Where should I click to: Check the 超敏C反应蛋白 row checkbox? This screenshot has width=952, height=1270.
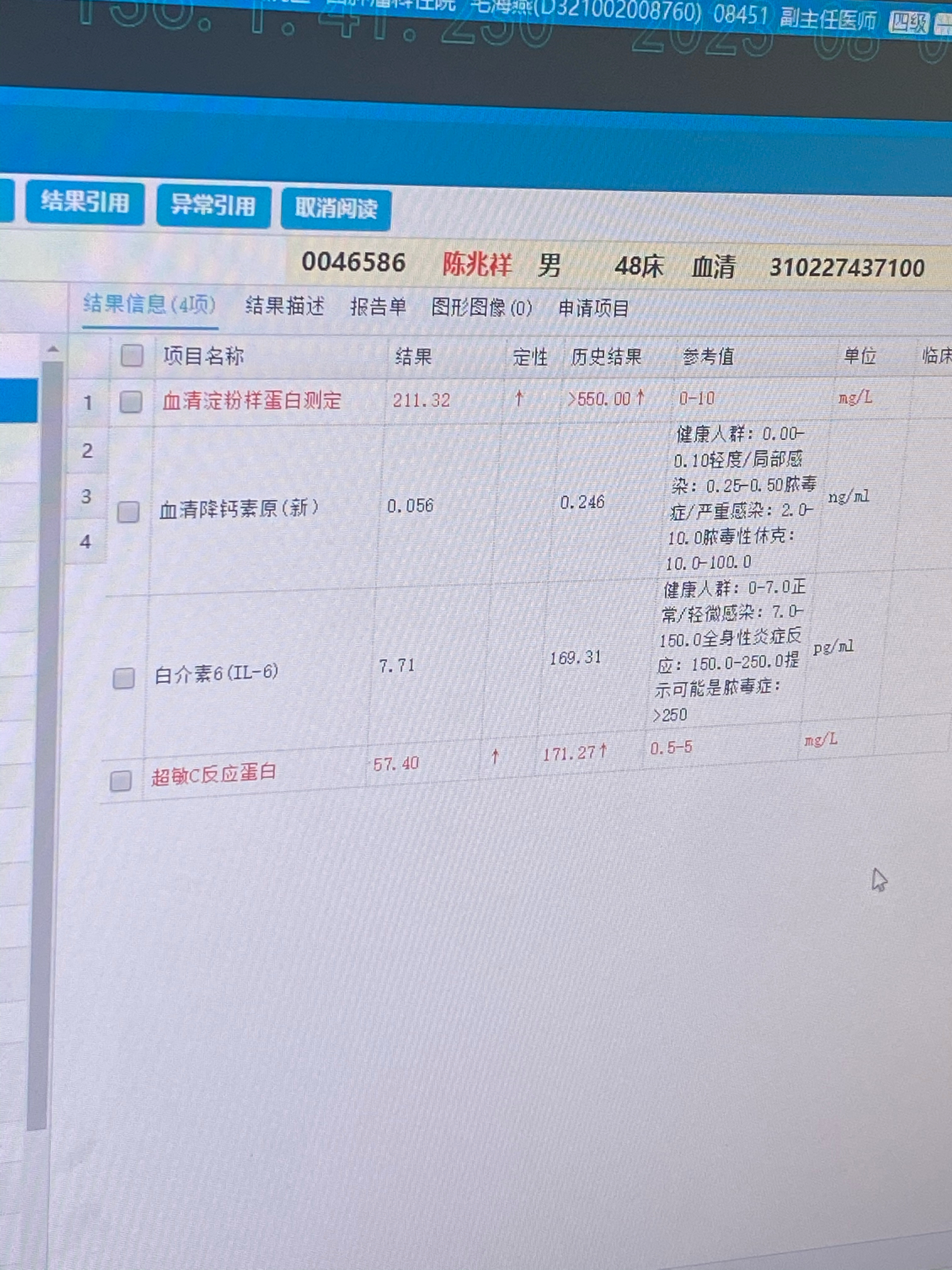pos(120,781)
